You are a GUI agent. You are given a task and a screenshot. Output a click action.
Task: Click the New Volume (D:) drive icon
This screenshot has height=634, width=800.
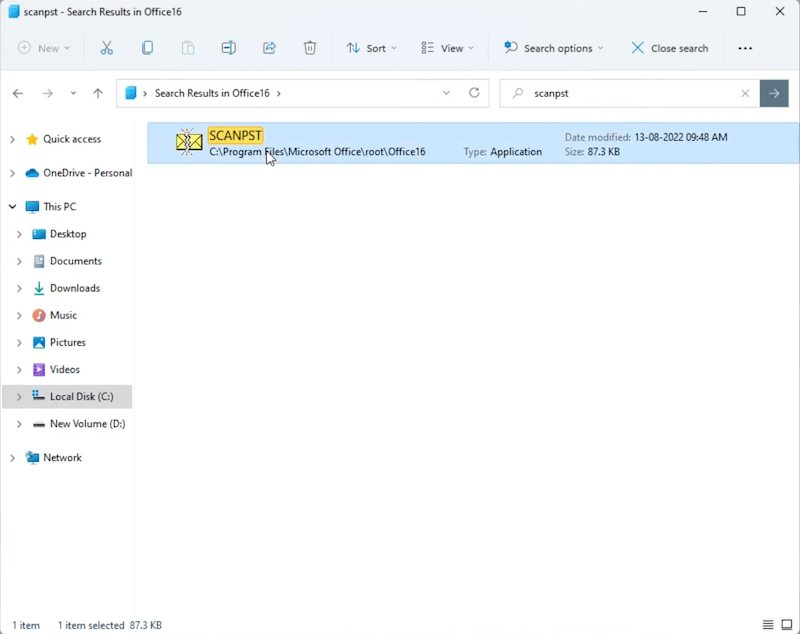tap(39, 424)
